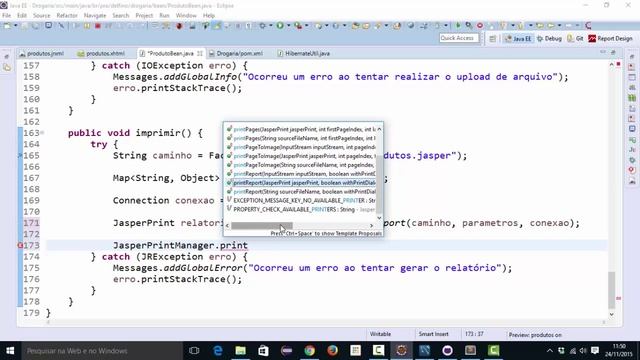Open the Action Center notification icon

tap(595, 351)
